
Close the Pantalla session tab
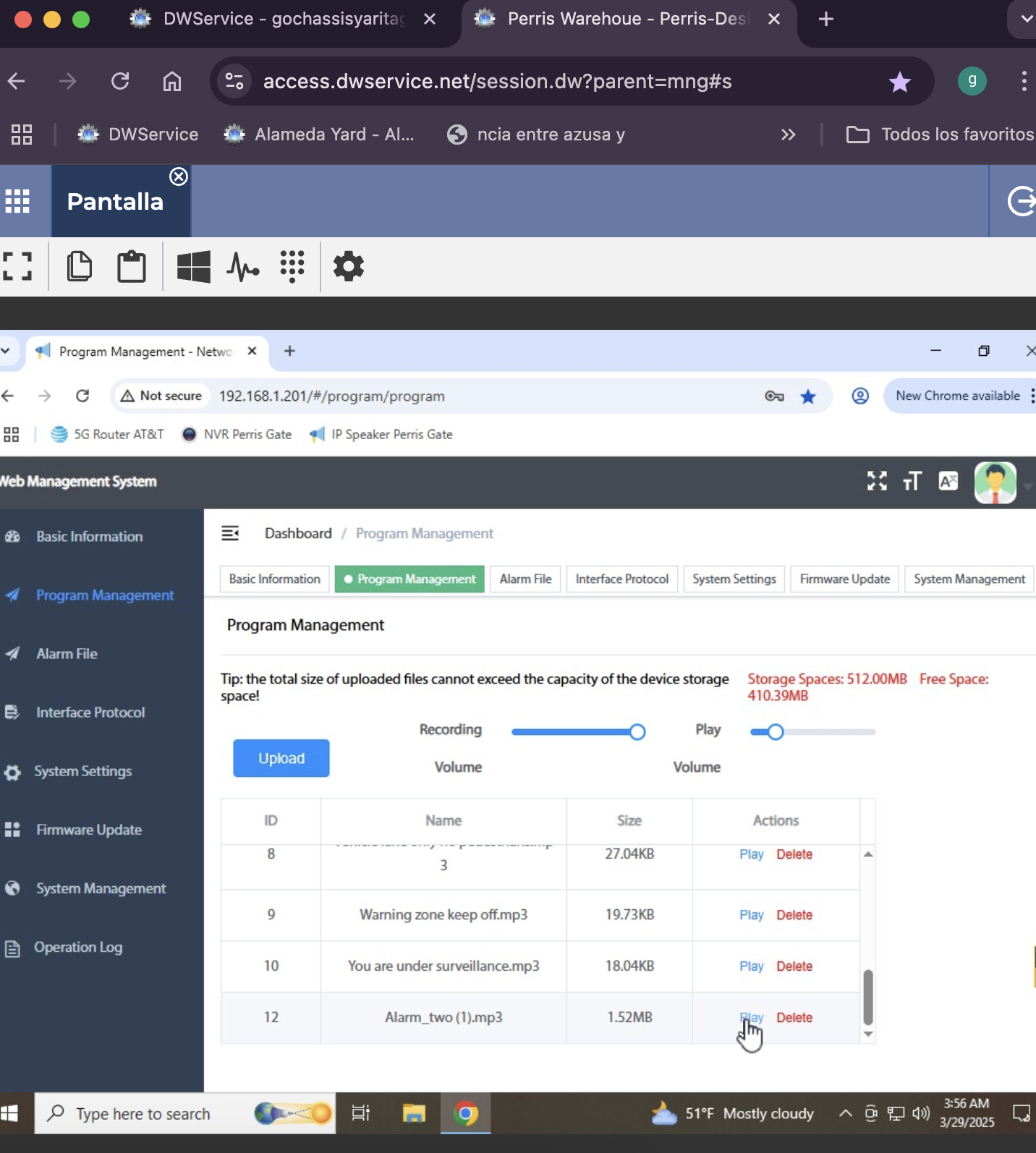click(x=179, y=176)
